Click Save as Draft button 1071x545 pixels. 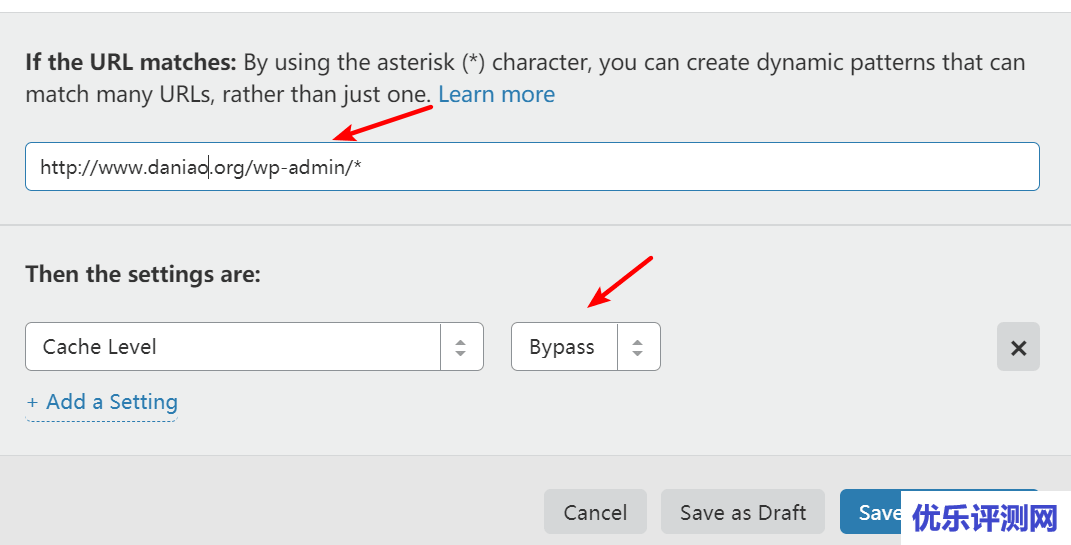coord(742,512)
